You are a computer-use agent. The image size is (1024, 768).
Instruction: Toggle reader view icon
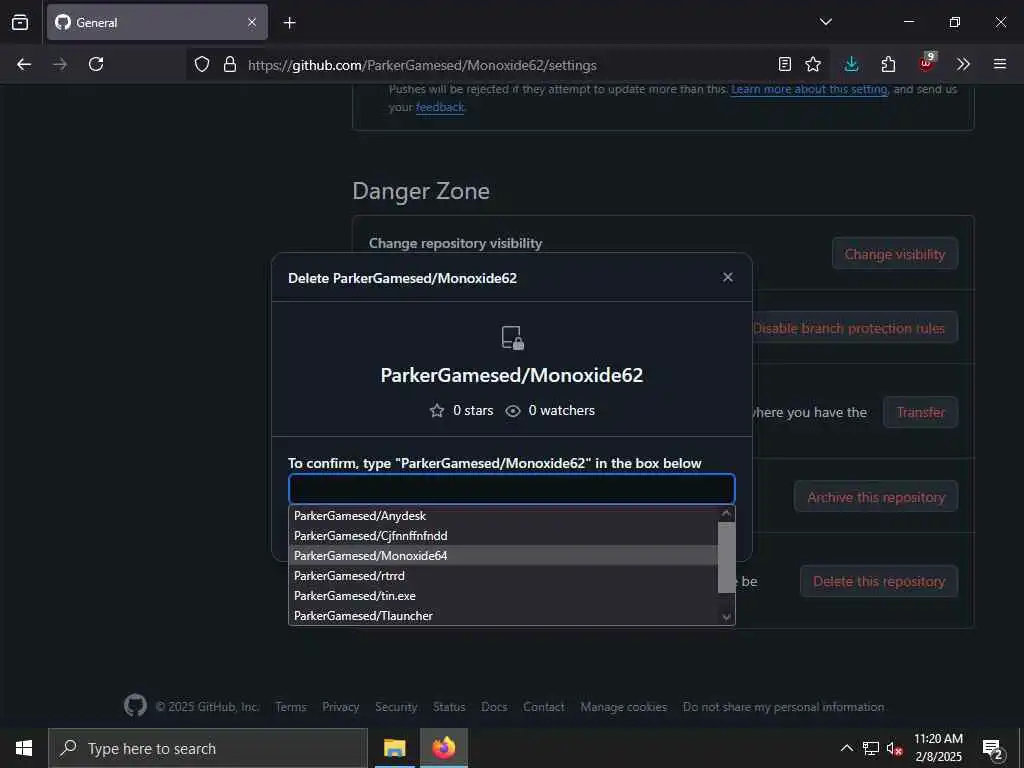pyautogui.click(x=785, y=64)
